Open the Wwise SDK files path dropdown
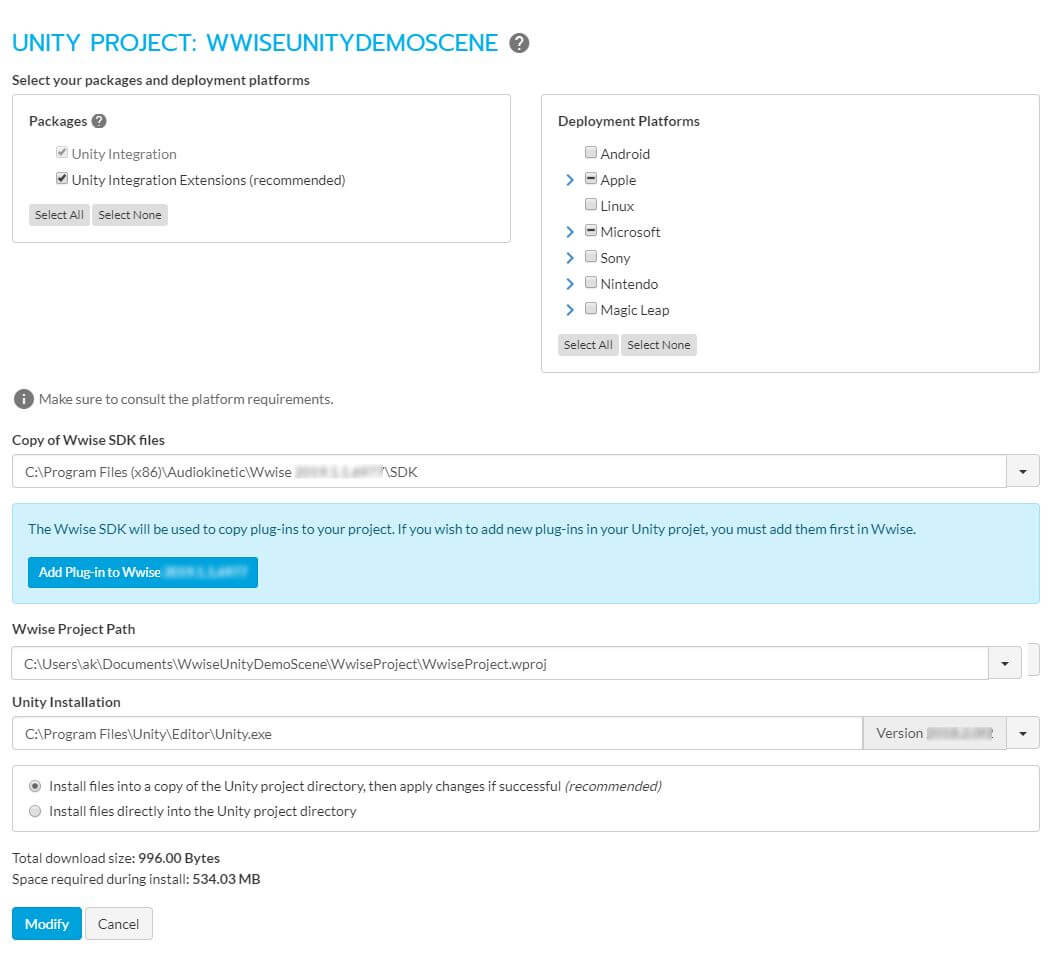 coord(1023,471)
